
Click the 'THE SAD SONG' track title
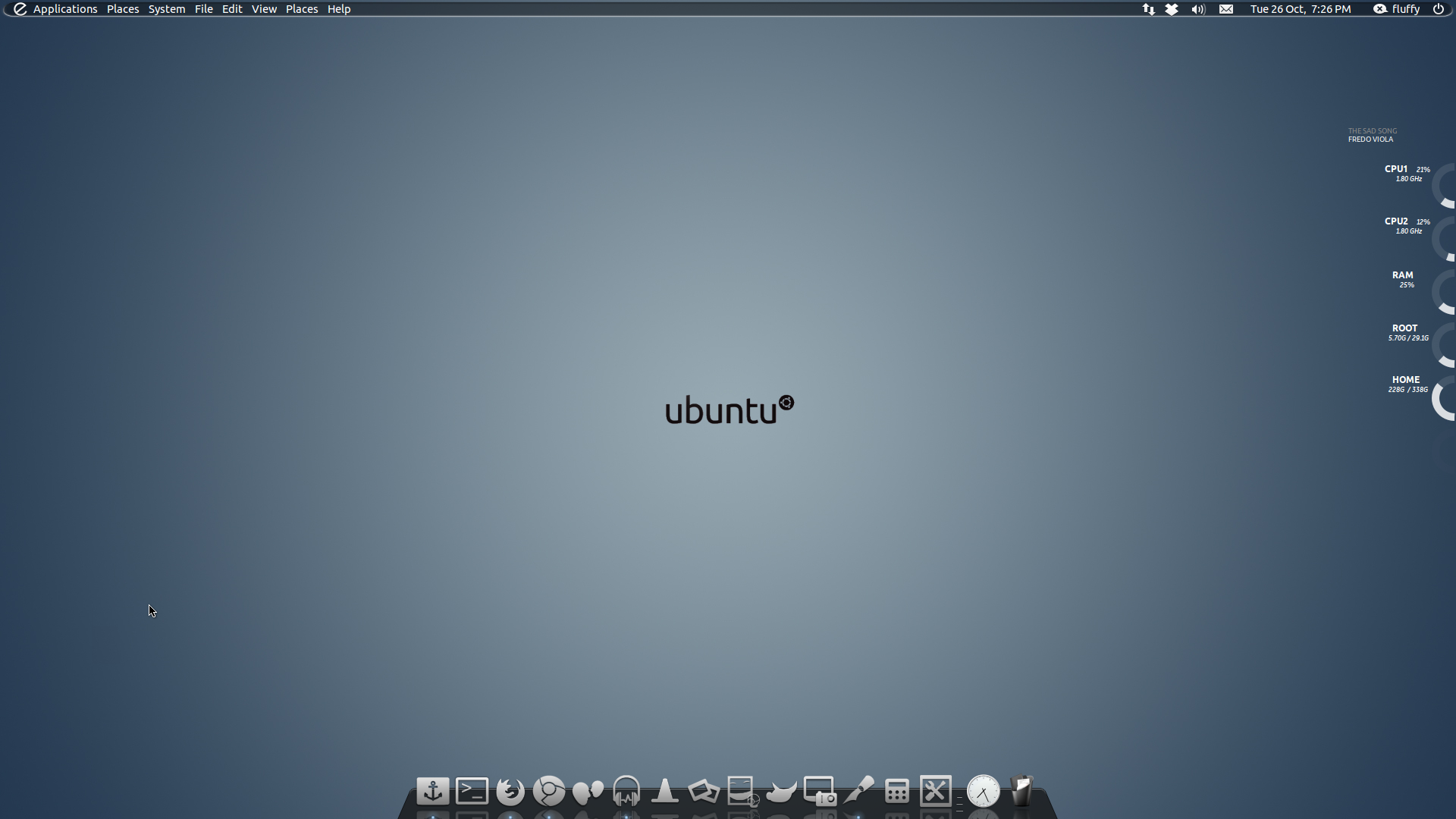(1373, 131)
